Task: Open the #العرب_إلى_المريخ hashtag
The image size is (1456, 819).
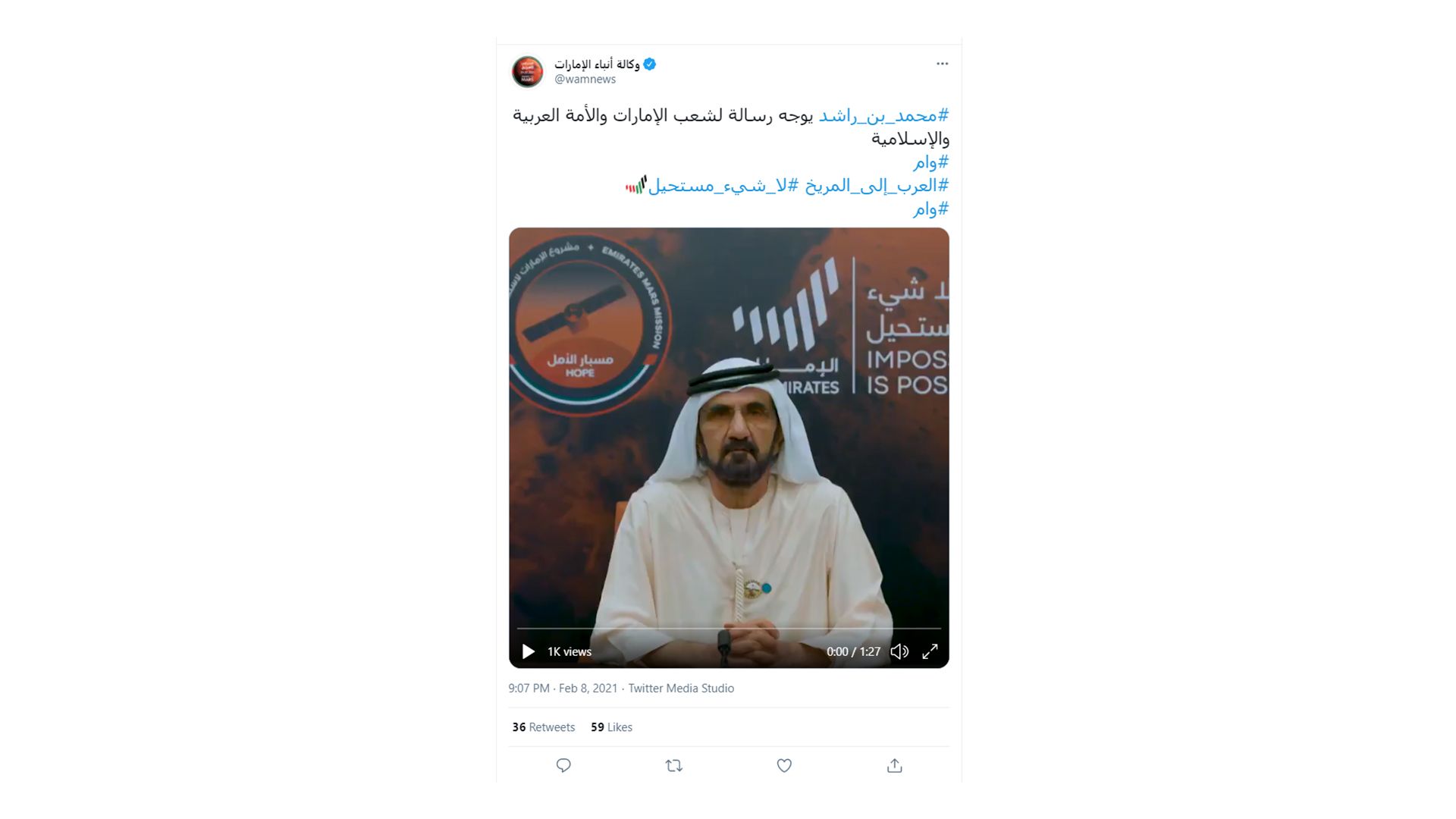Action: (x=877, y=185)
